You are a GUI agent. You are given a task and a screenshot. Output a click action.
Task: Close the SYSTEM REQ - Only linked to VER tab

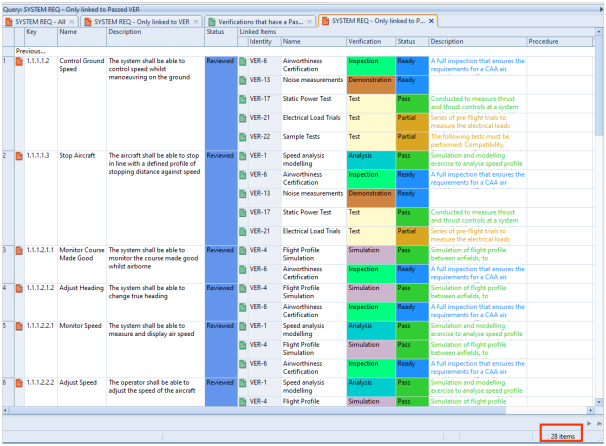point(196,22)
